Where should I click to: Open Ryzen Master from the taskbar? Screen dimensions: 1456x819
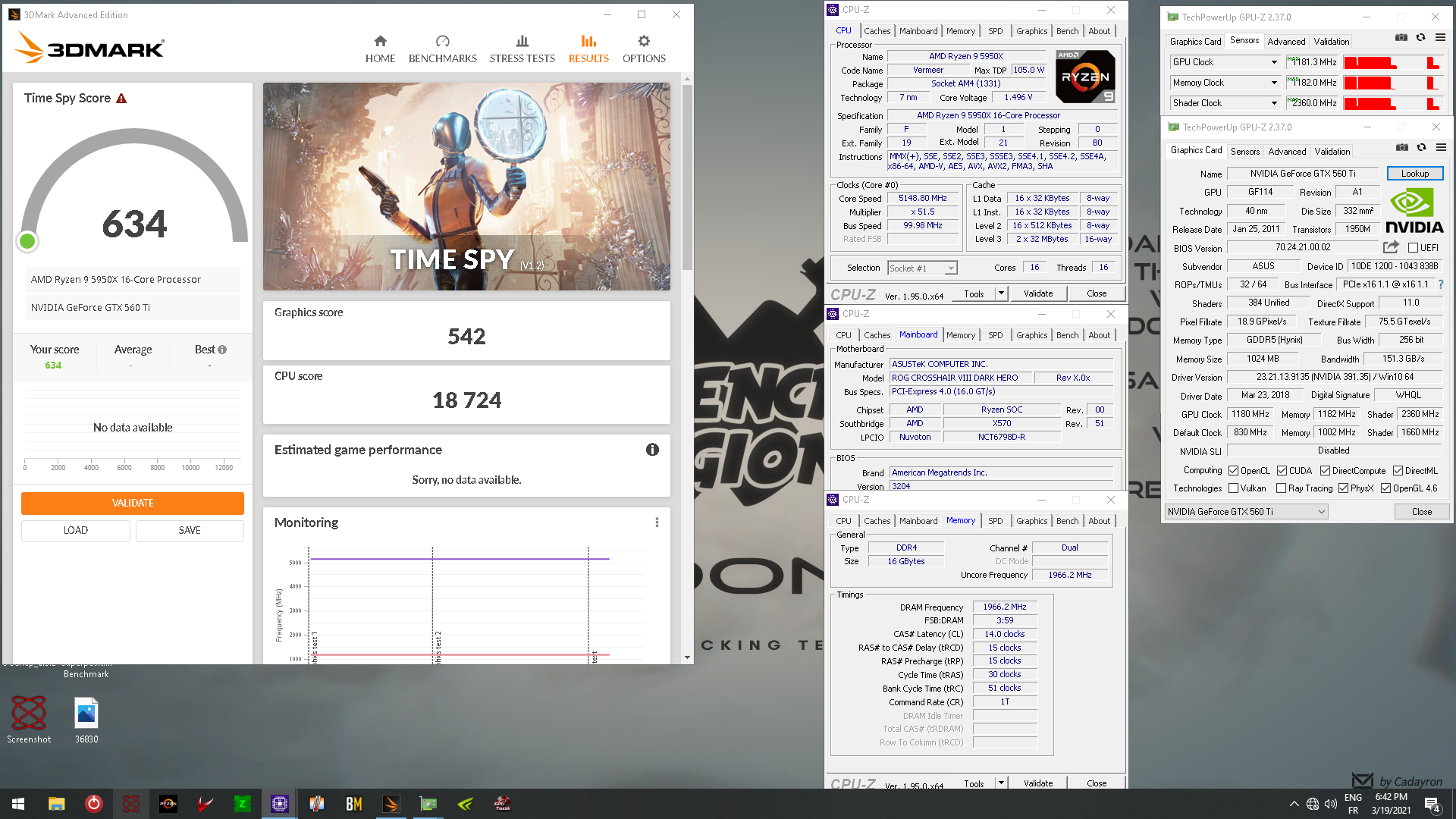(x=168, y=804)
